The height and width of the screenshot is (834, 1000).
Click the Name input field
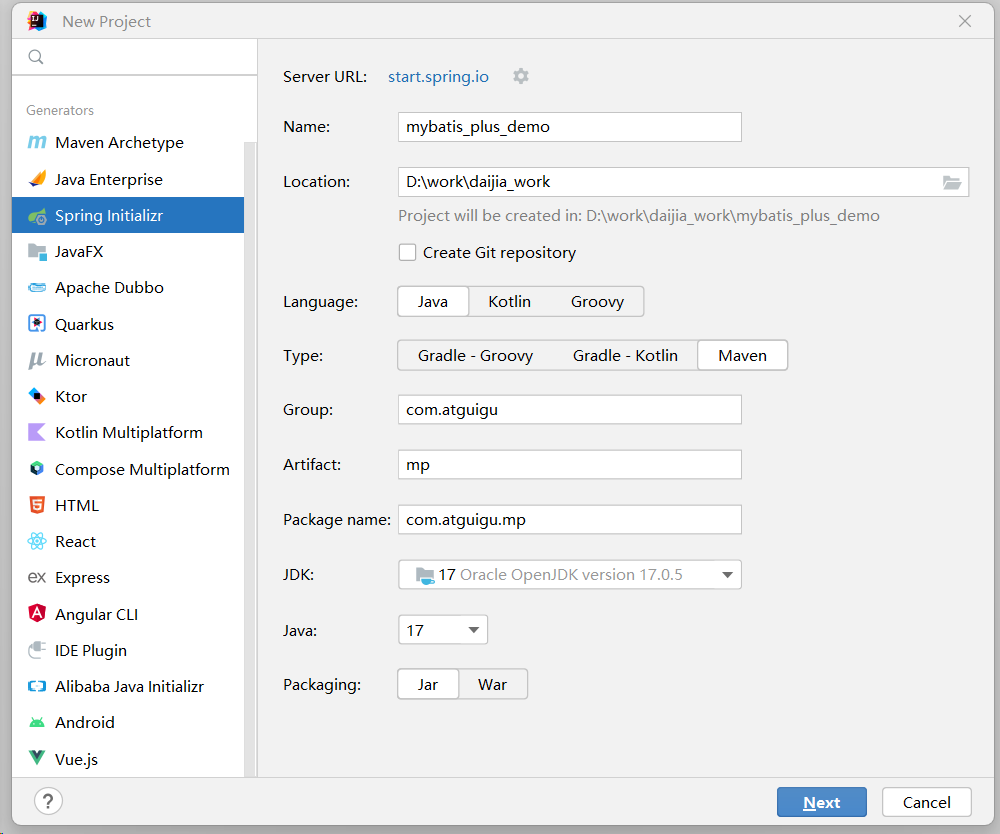[570, 127]
